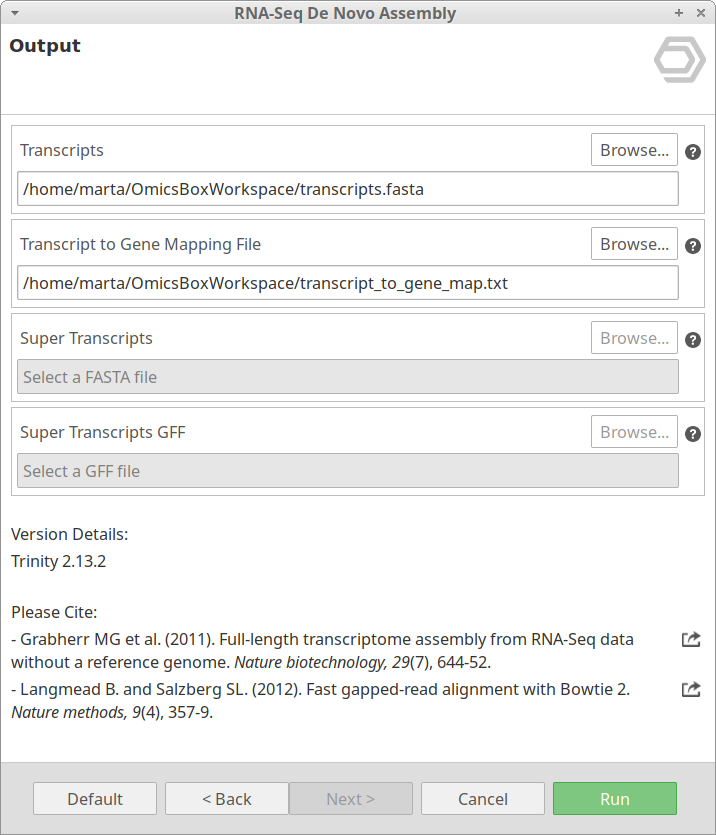
Task: Go back with the Back button
Action: (x=227, y=799)
